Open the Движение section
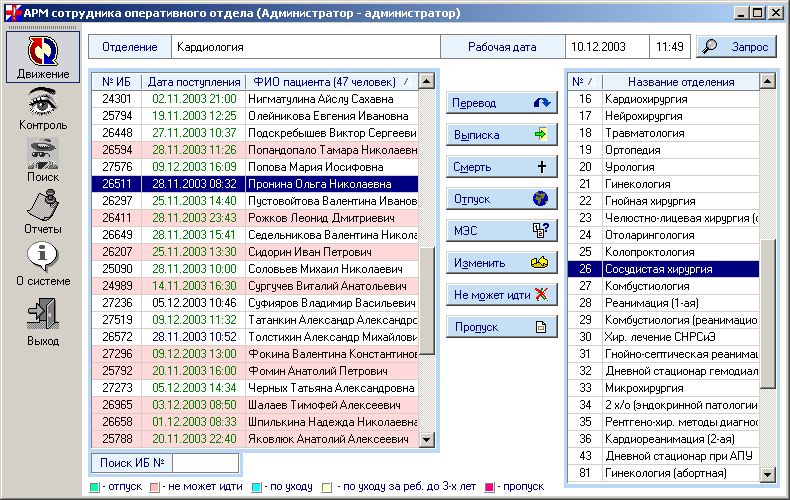The width and height of the screenshot is (790, 500). tap(43, 57)
